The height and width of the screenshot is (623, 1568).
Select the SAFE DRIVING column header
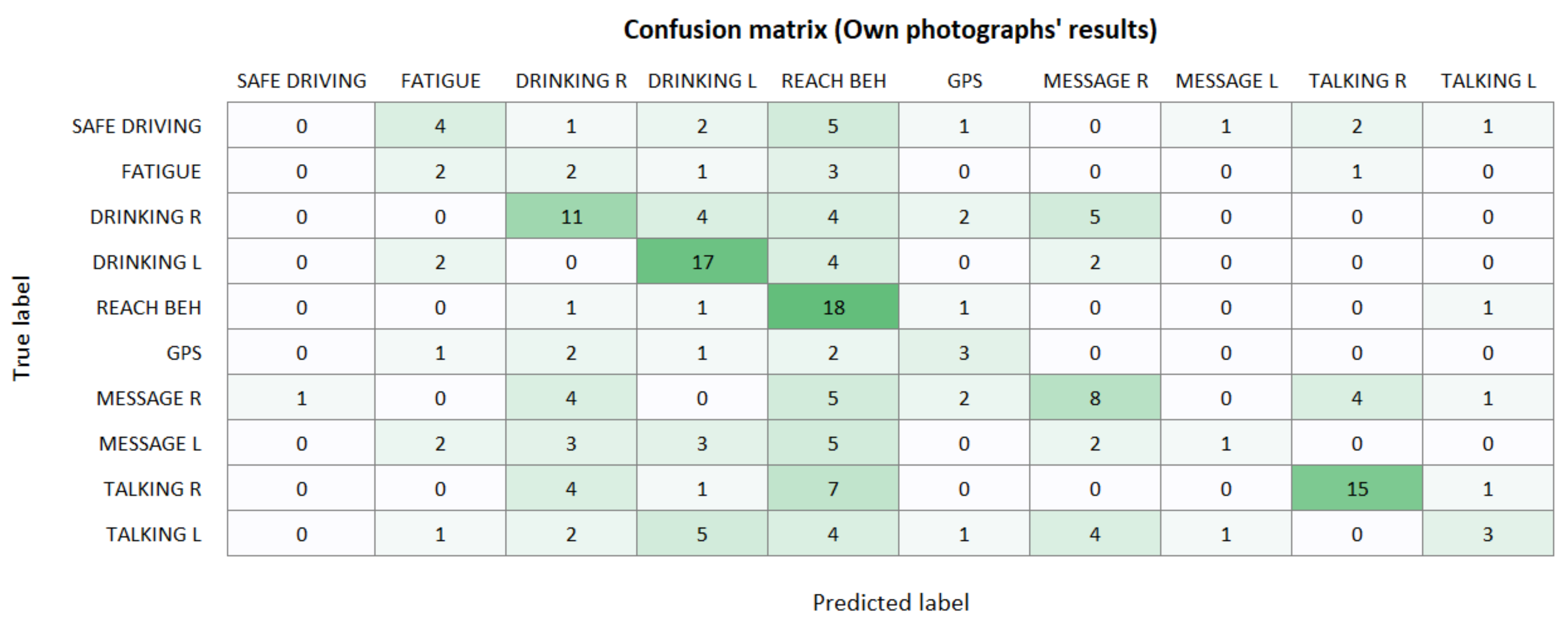301,81
